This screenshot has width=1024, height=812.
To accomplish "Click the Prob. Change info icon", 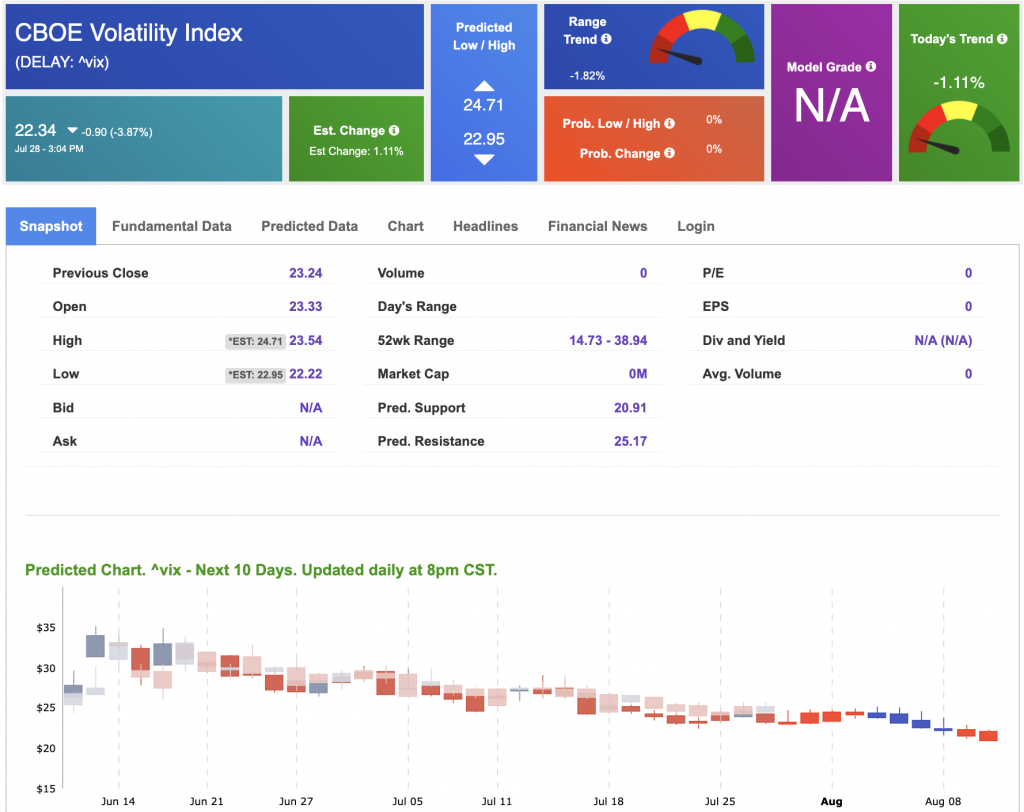I will pos(669,153).
